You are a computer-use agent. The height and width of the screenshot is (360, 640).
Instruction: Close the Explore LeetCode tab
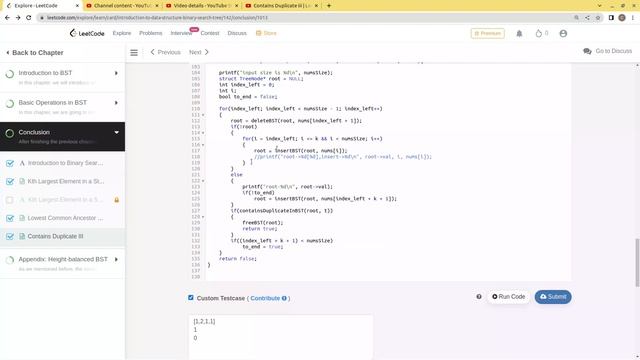77,6
